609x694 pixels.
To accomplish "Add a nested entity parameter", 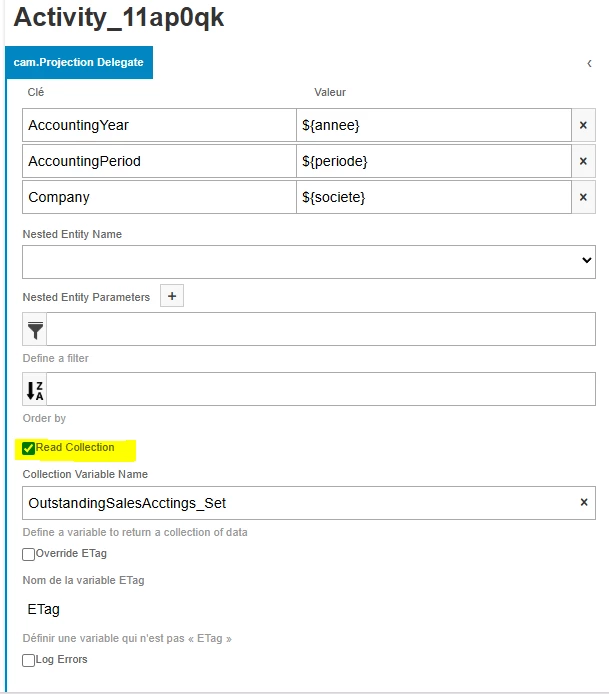I will point(172,296).
